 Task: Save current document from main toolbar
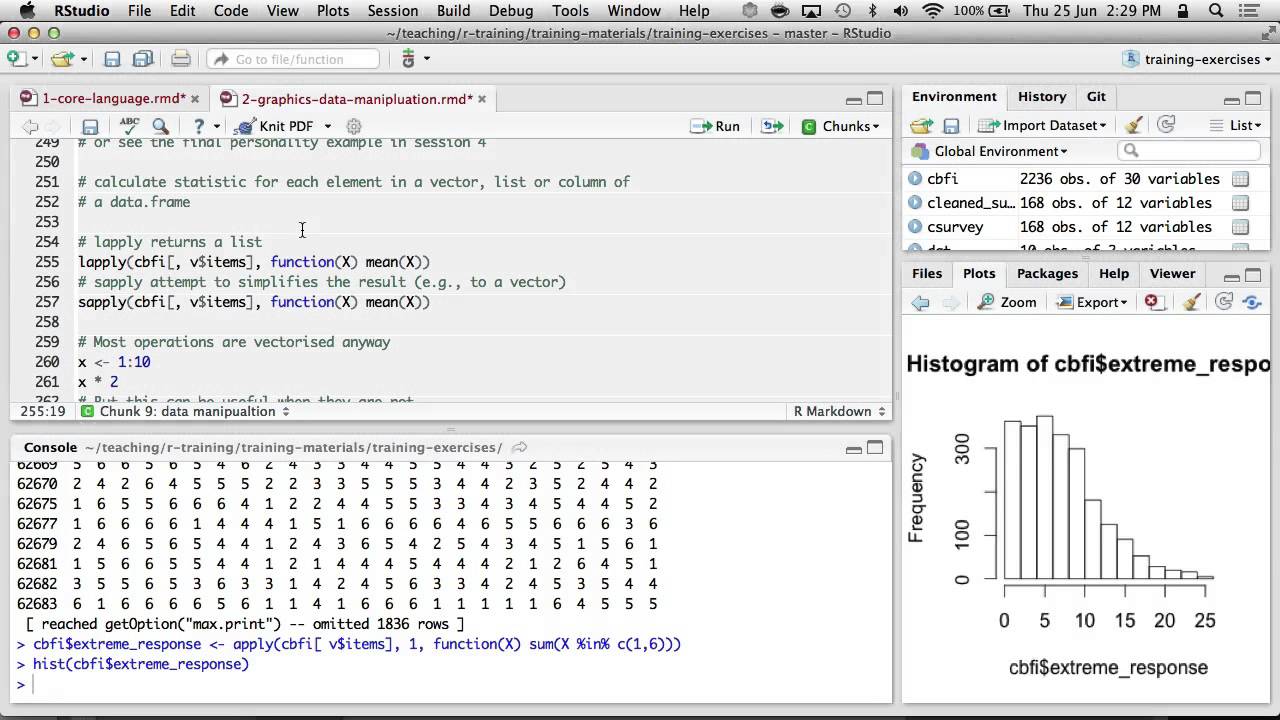pos(112,59)
